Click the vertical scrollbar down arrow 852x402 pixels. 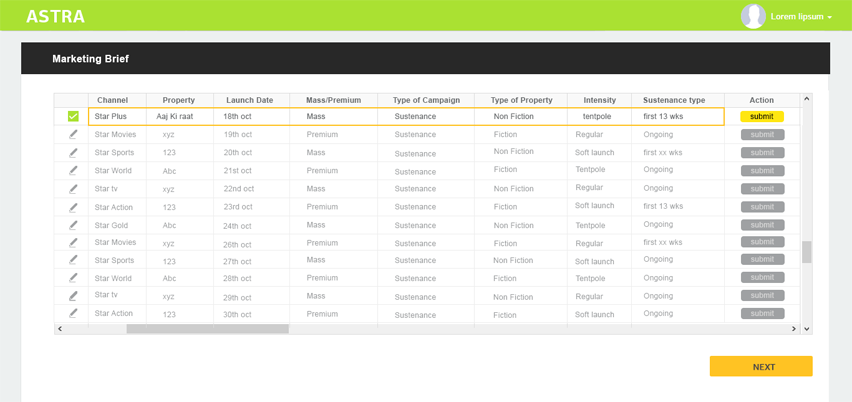coord(807,328)
